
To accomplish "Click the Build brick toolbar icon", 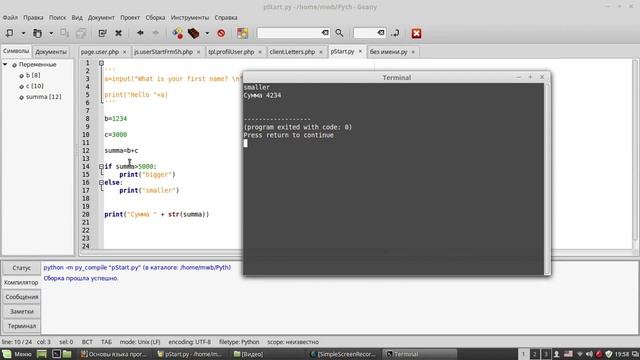I will point(193,33).
